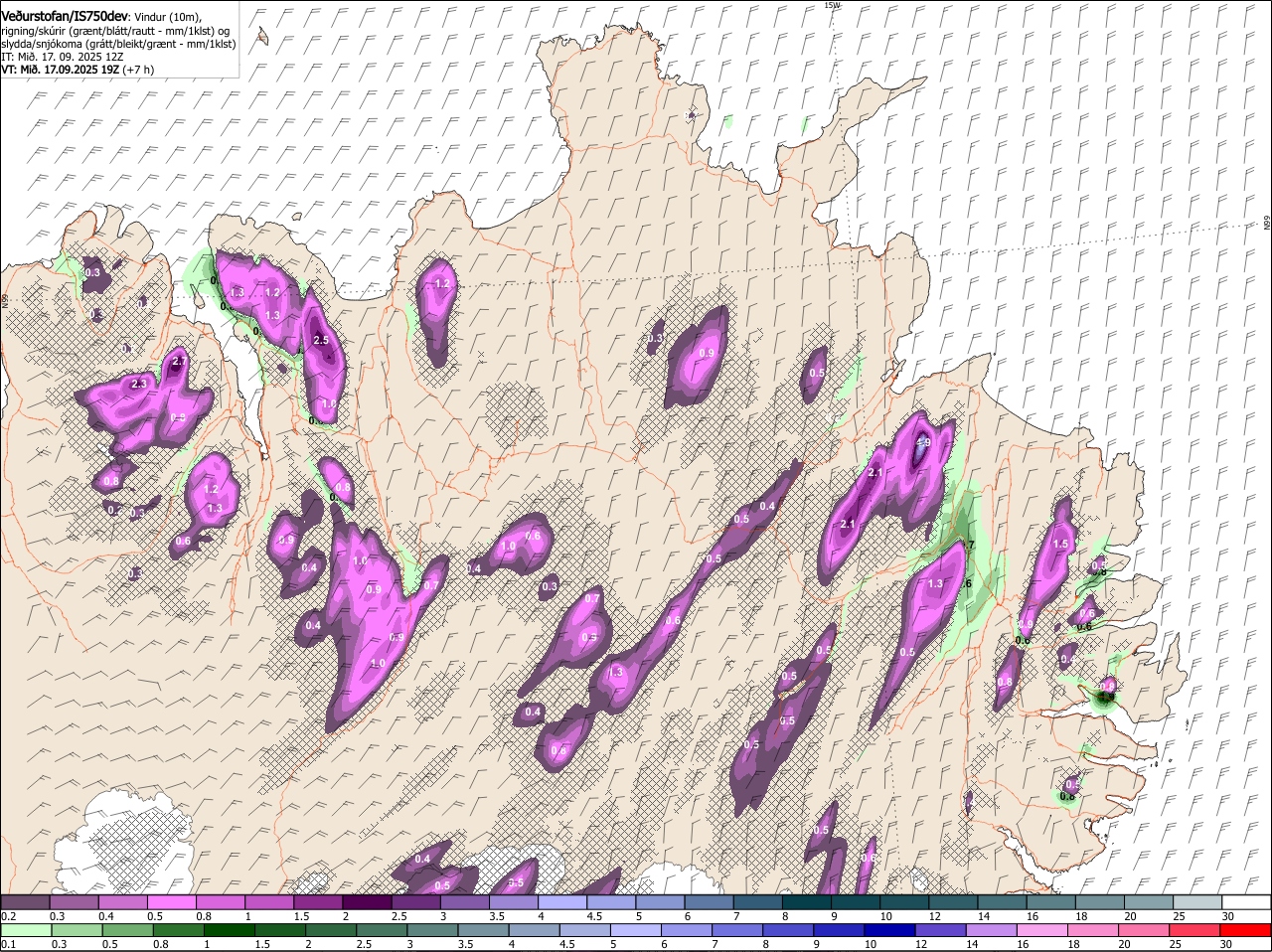Image resolution: width=1272 pixels, height=952 pixels.
Task: Pick lower scale swatch between 0.1 and 0.3
Action: 26,930
